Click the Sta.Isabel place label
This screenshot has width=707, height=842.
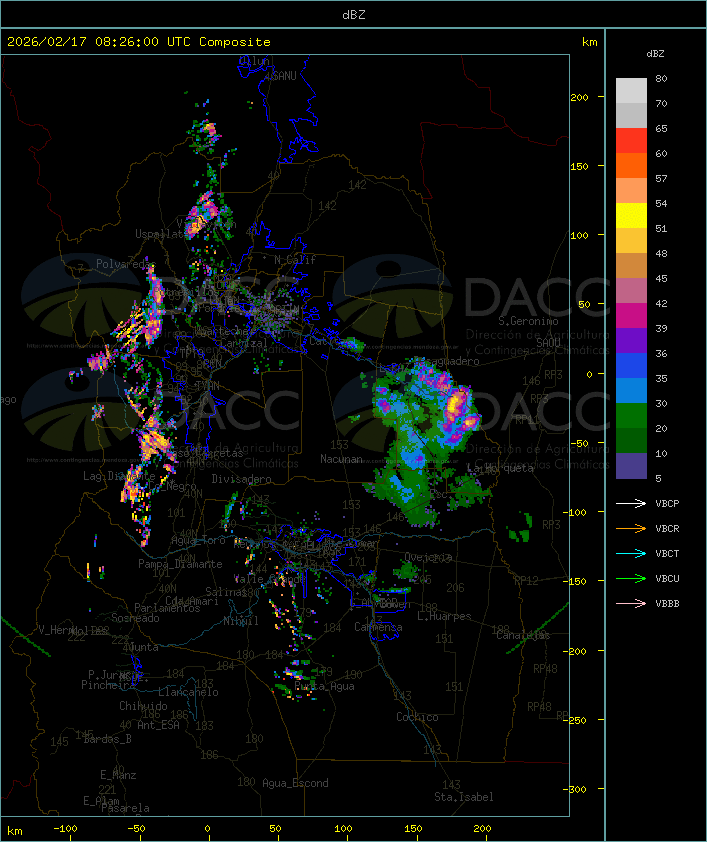coord(463,797)
